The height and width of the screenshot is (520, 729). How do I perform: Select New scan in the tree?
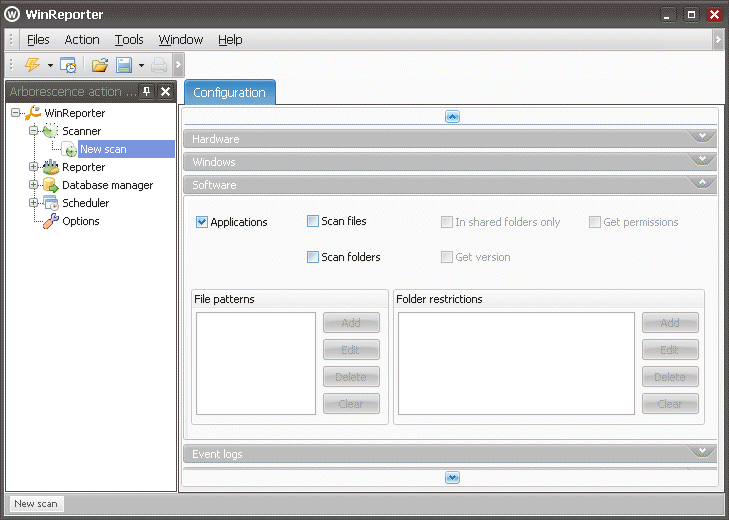coord(126,149)
